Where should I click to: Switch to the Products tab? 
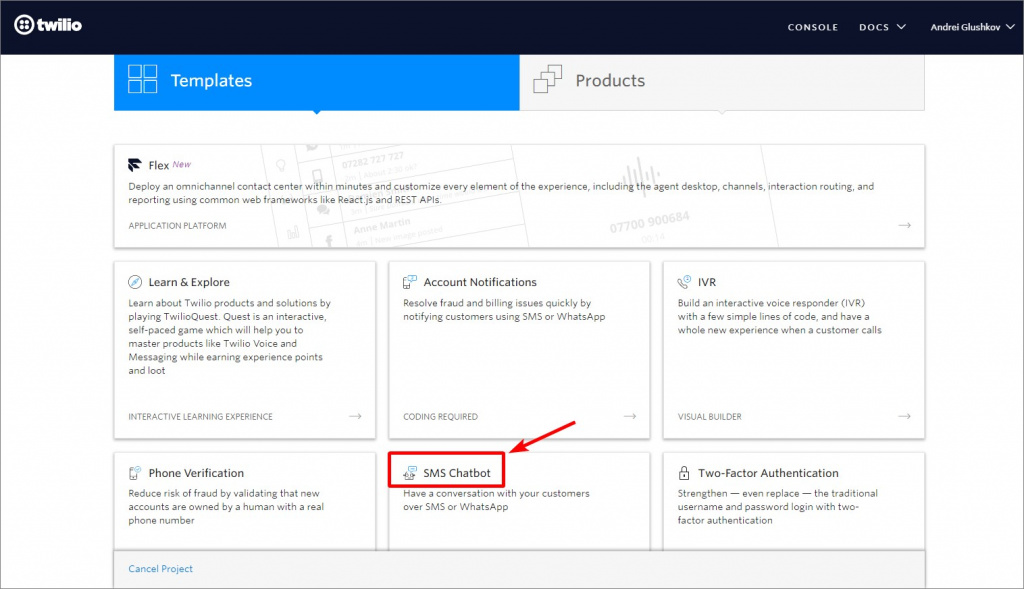pos(721,81)
